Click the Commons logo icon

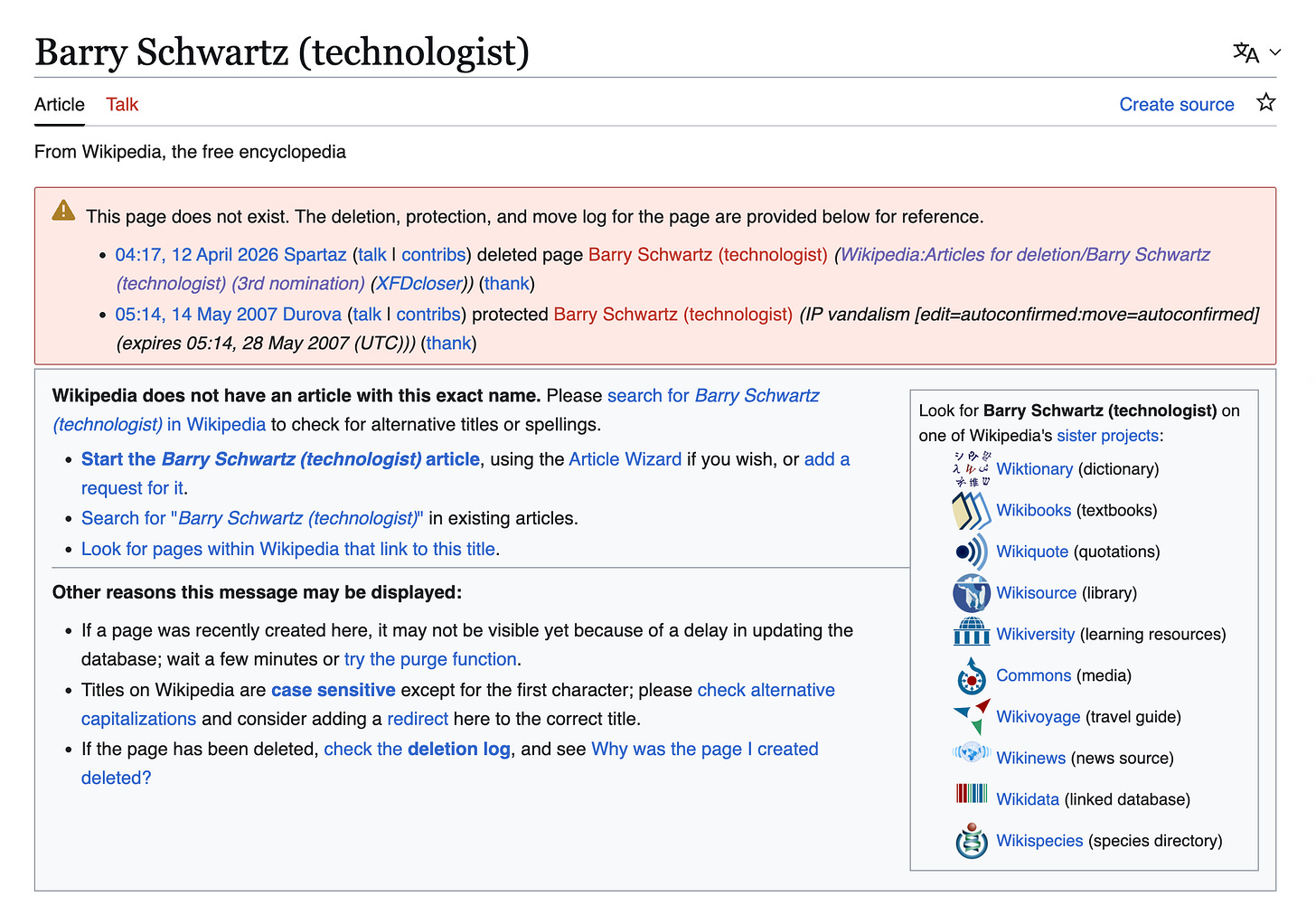point(972,675)
